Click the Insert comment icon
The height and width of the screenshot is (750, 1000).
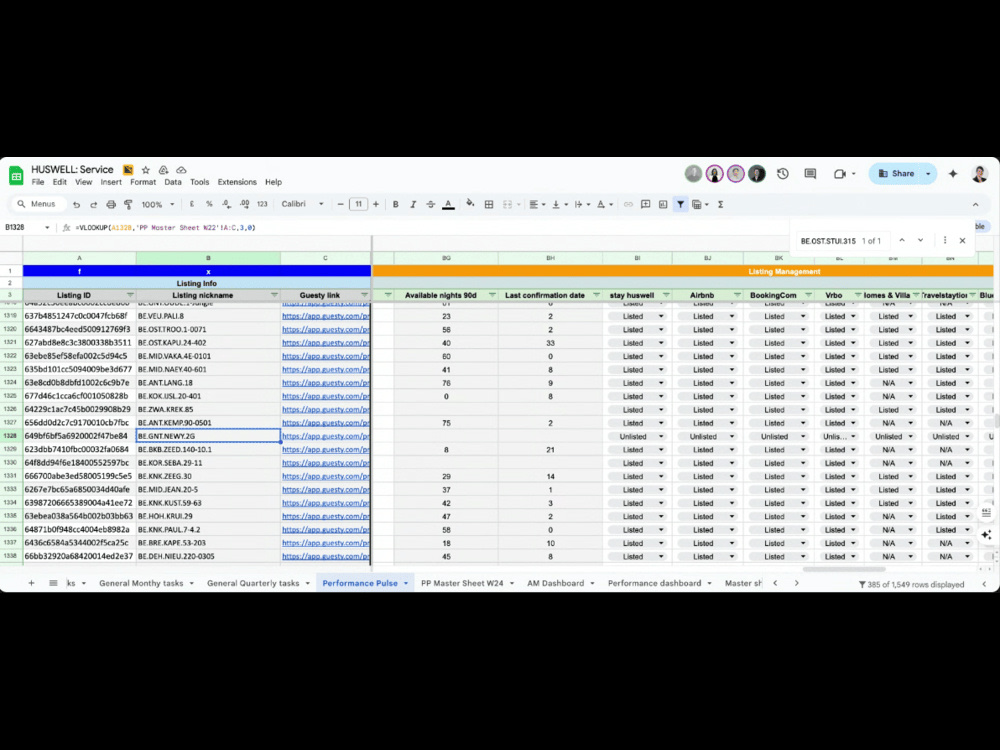click(x=645, y=205)
